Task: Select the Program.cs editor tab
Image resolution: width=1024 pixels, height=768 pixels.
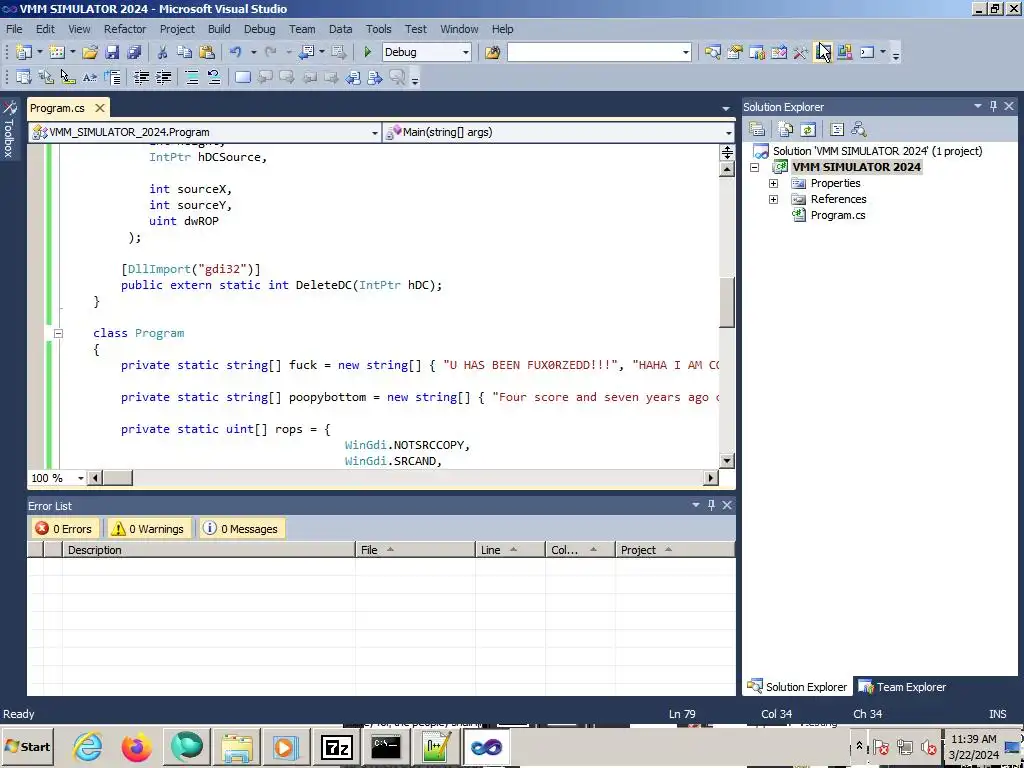Action: pos(57,108)
